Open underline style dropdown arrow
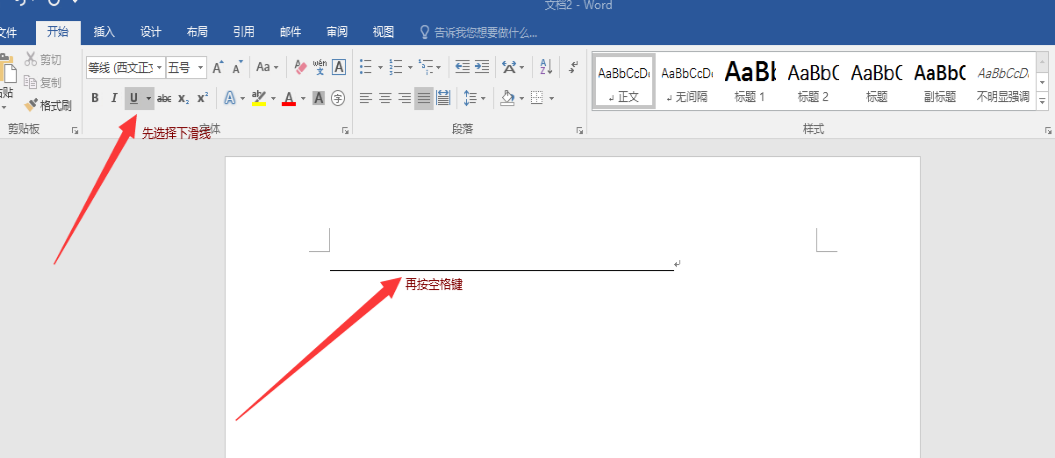This screenshot has width=1055, height=458. click(149, 99)
